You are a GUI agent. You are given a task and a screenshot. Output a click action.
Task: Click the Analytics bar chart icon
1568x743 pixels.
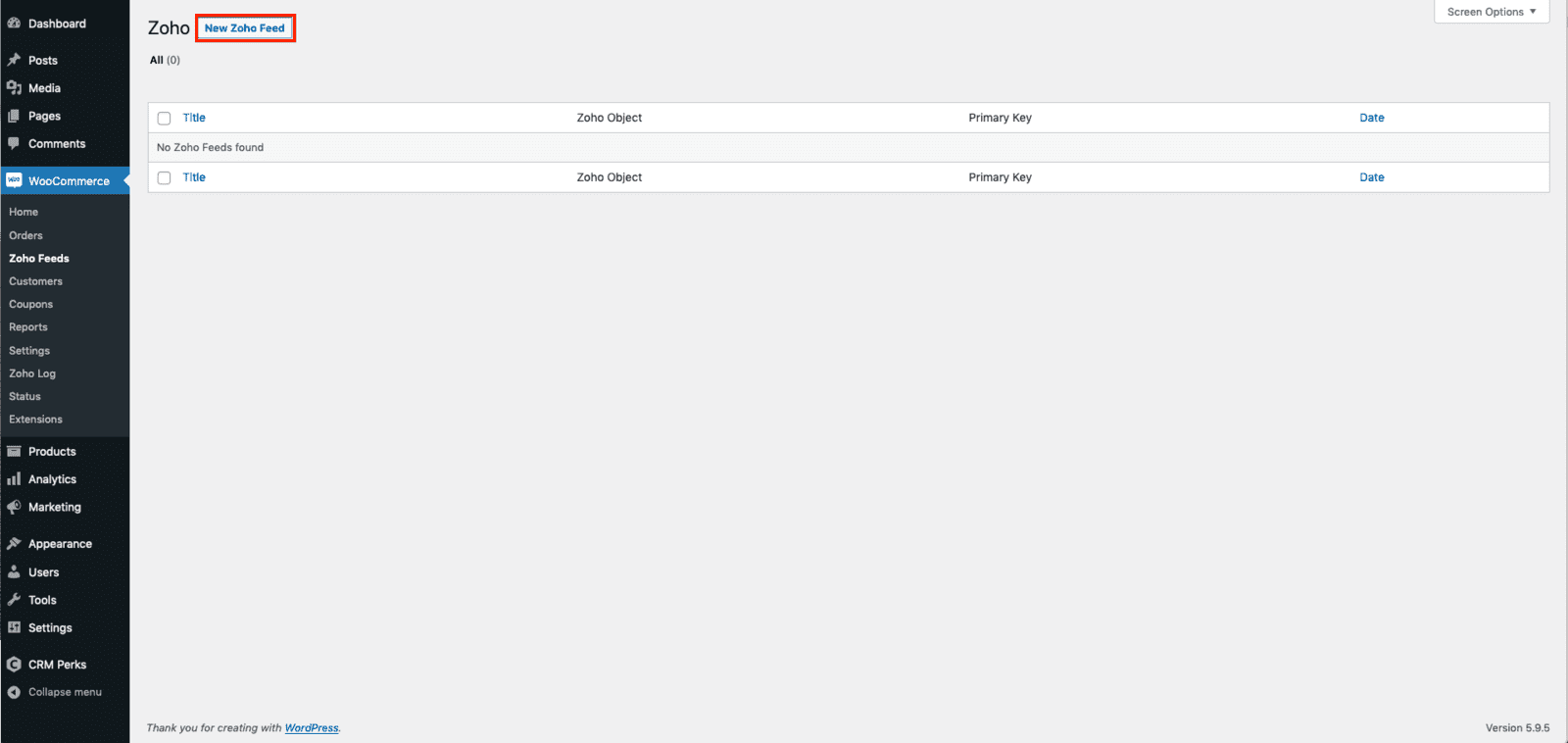[14, 479]
